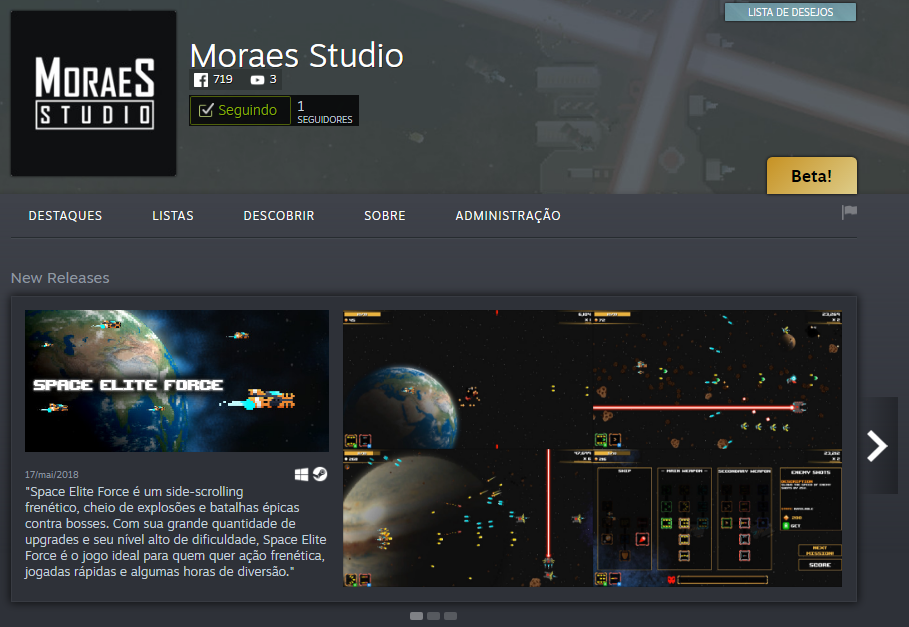This screenshot has height=627, width=909.
Task: Open the DESTAQUES tab
Action: (x=65, y=216)
